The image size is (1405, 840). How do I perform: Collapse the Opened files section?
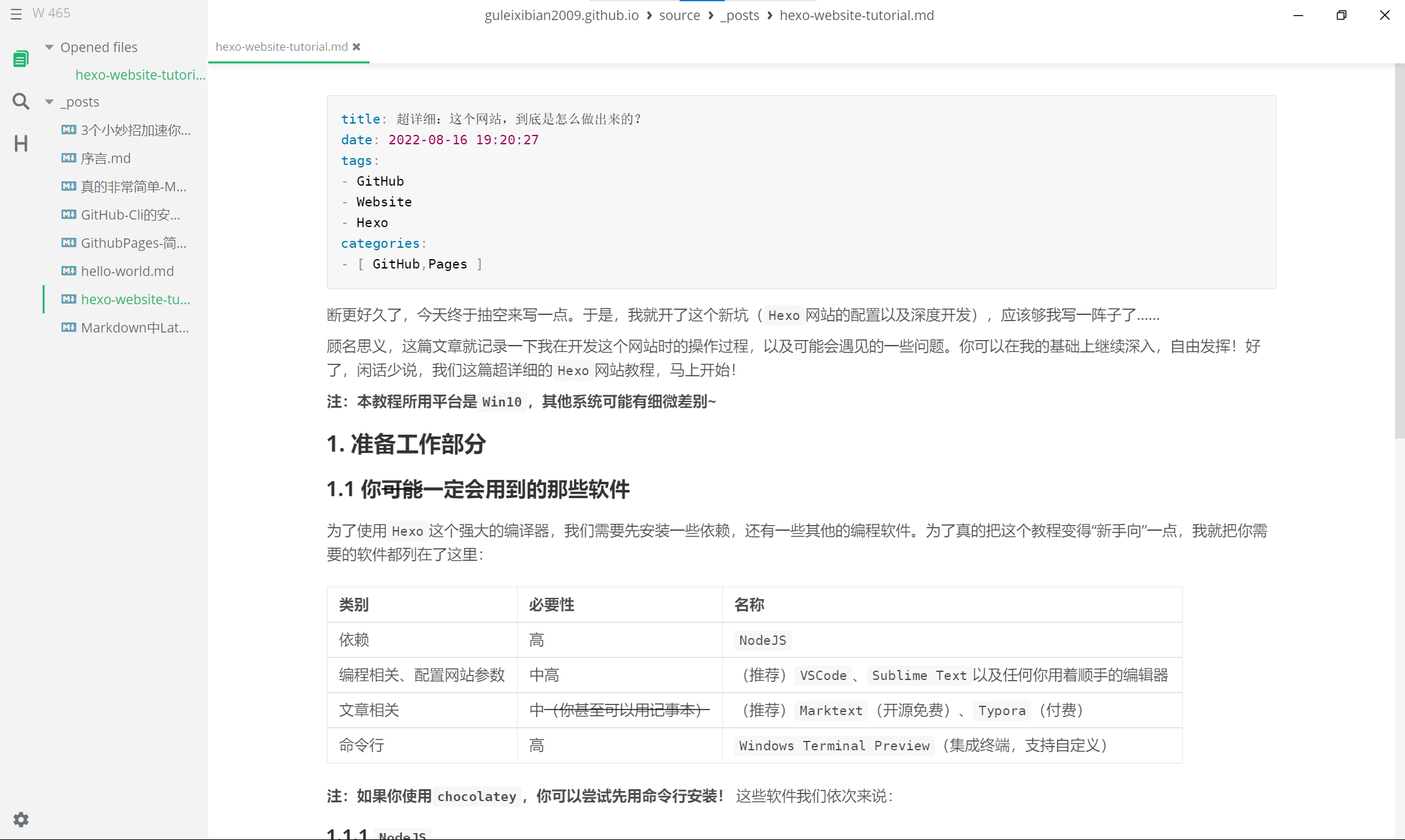click(x=49, y=47)
